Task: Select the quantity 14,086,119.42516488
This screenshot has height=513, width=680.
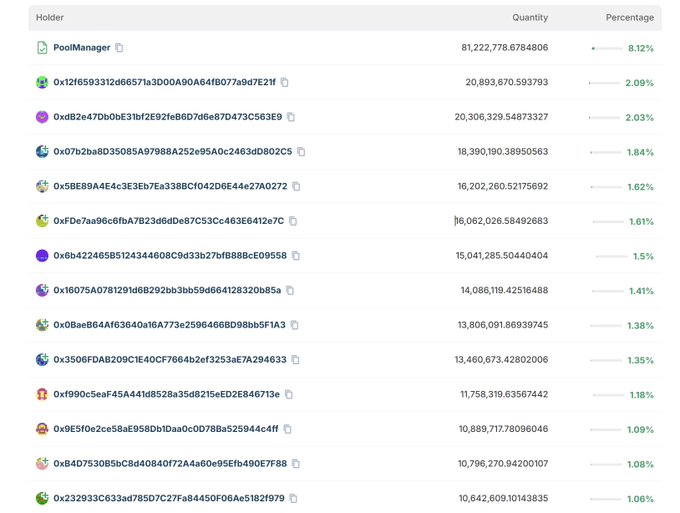Action: pyautogui.click(x=504, y=290)
